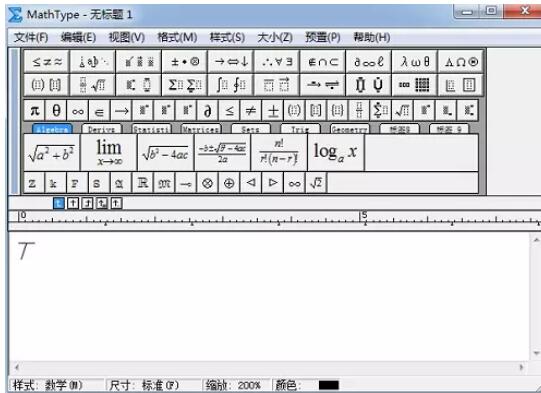This screenshot has height=393, width=541.
Task: Click the black color swatch in status bar
Action: point(328,385)
